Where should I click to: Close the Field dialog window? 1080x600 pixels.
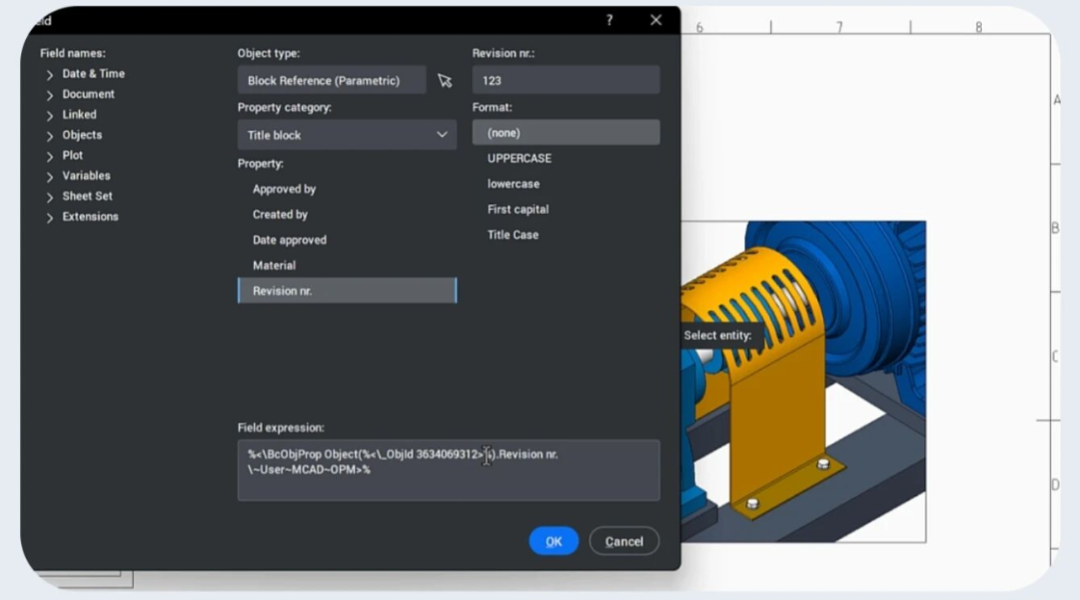[x=656, y=21]
